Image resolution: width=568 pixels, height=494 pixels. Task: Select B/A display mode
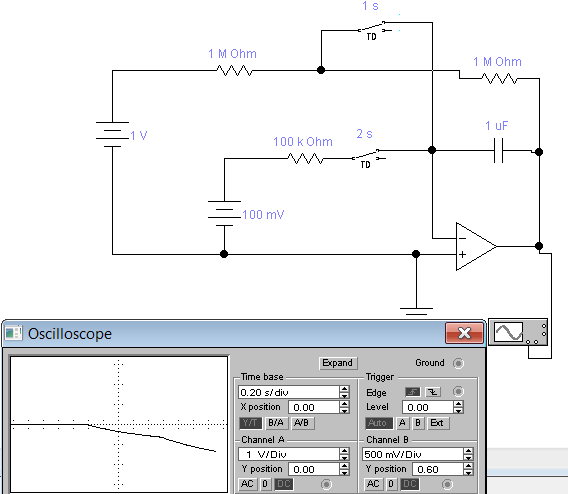coord(276,423)
